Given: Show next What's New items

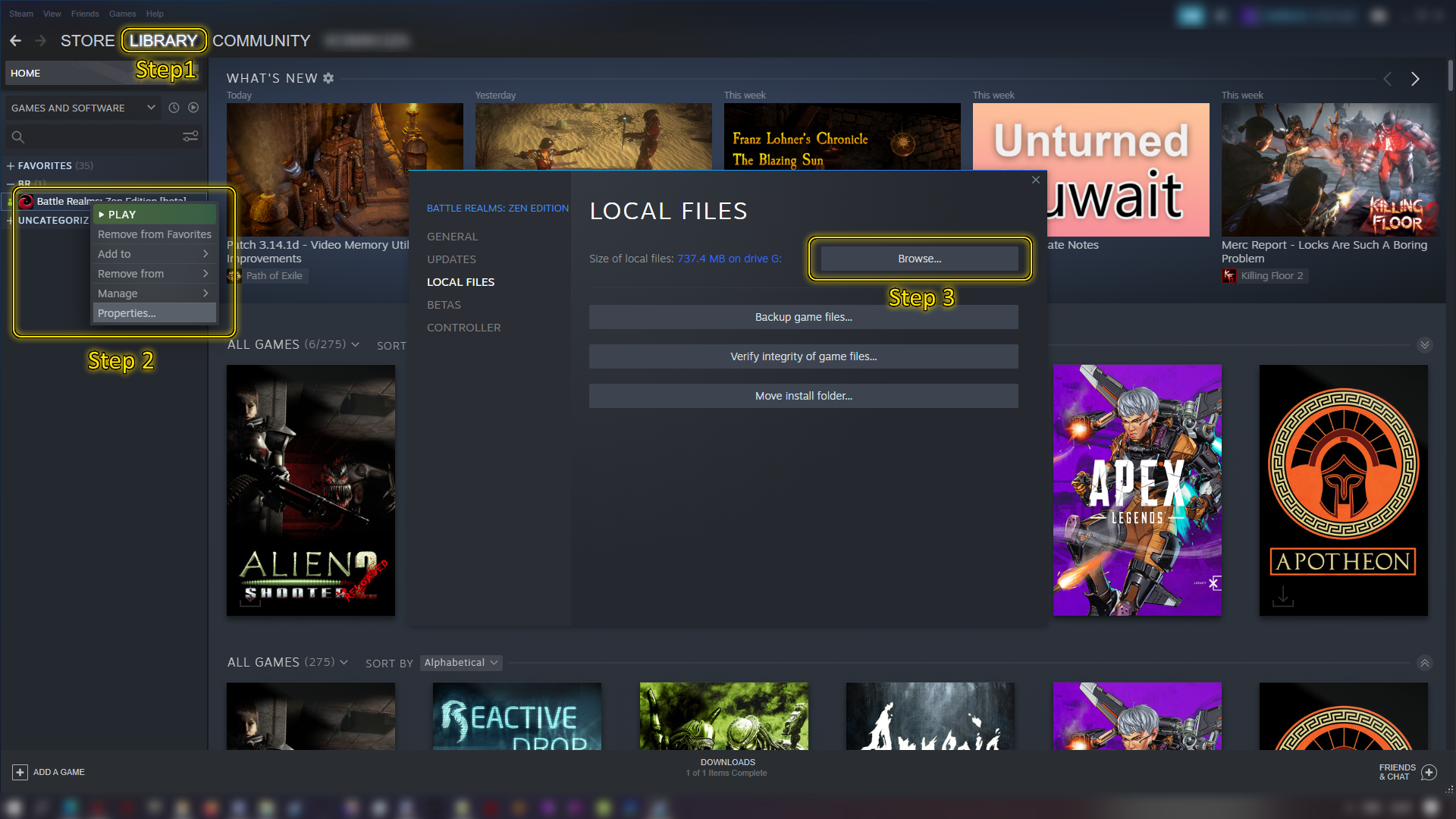Looking at the screenshot, I should tap(1415, 79).
